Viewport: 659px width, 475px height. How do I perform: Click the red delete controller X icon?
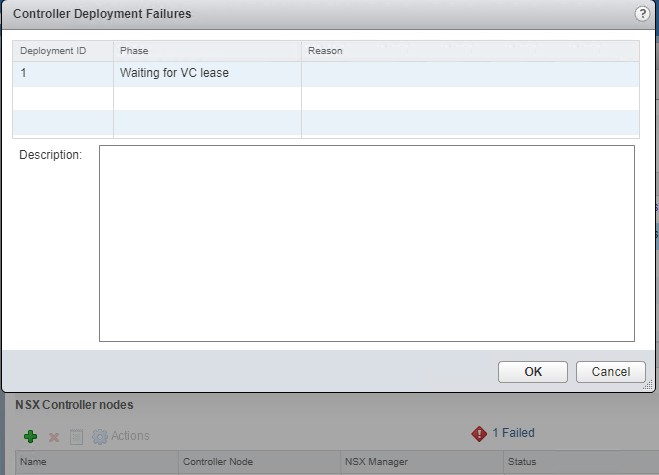(x=54, y=437)
